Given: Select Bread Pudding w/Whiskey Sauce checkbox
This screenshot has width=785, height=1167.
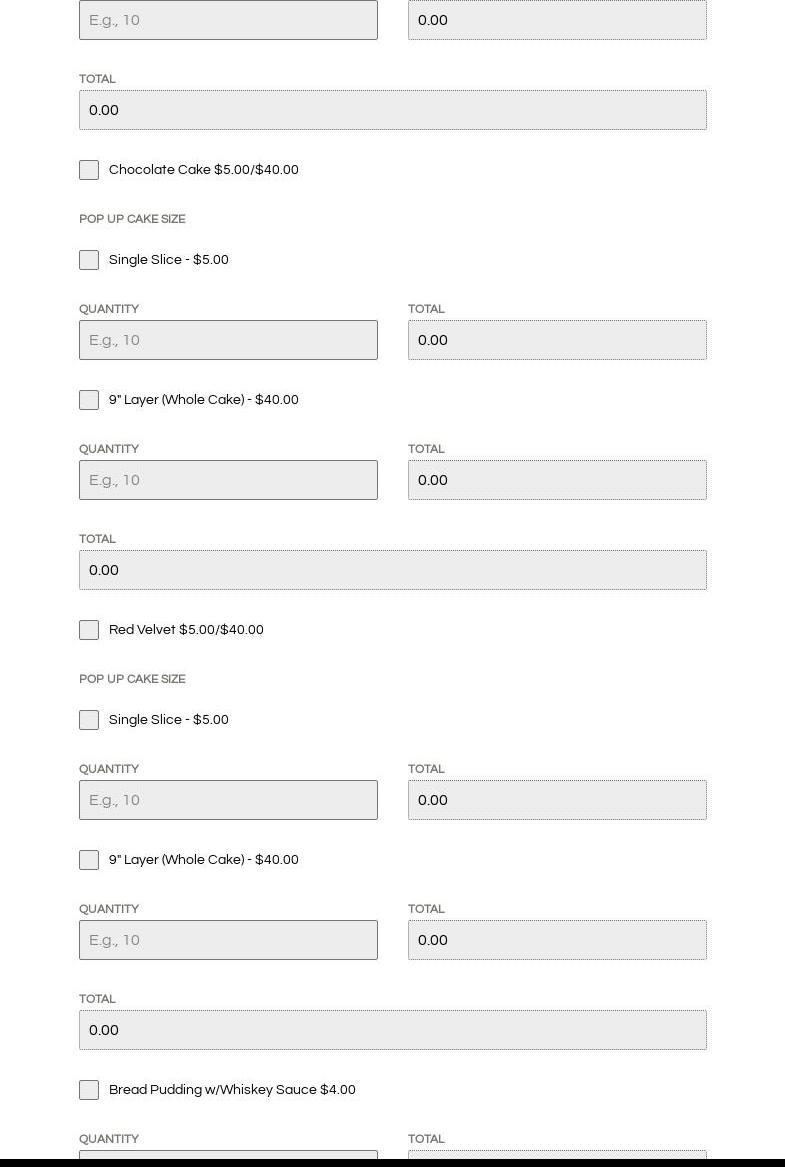Looking at the screenshot, I should pos(89,1090).
